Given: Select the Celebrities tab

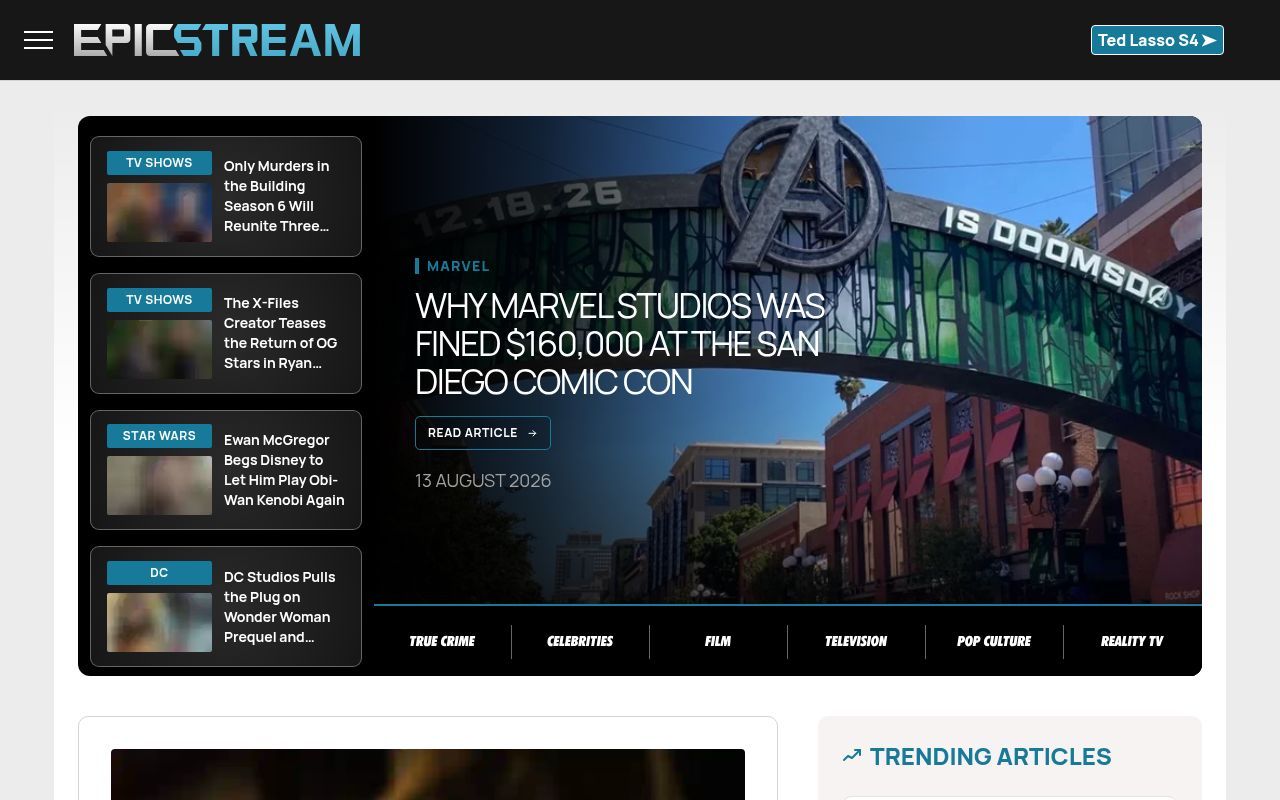Looking at the screenshot, I should coord(580,641).
